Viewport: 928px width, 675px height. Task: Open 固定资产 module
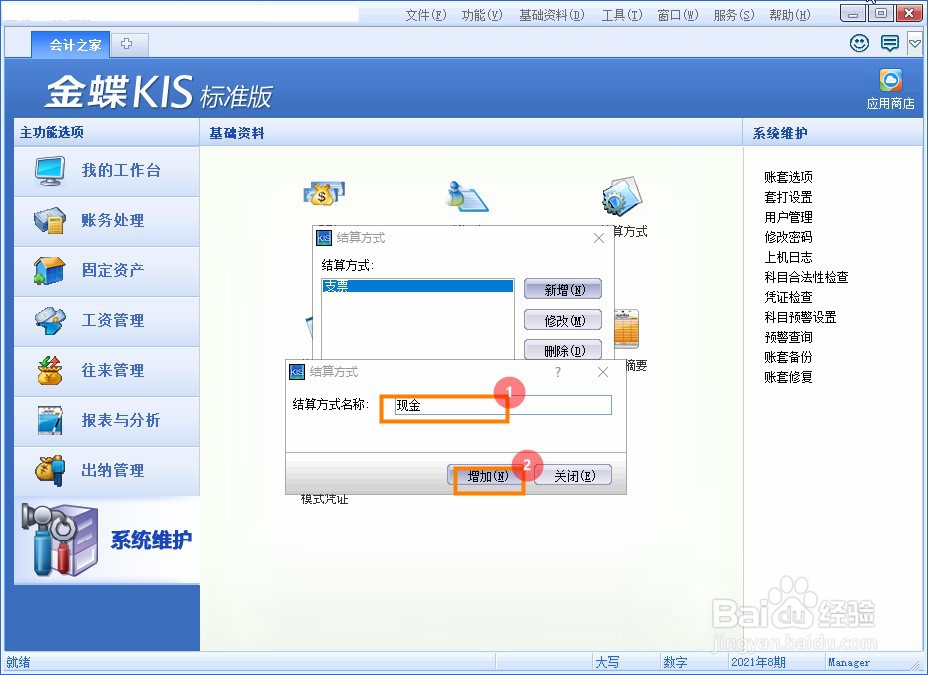coord(107,271)
